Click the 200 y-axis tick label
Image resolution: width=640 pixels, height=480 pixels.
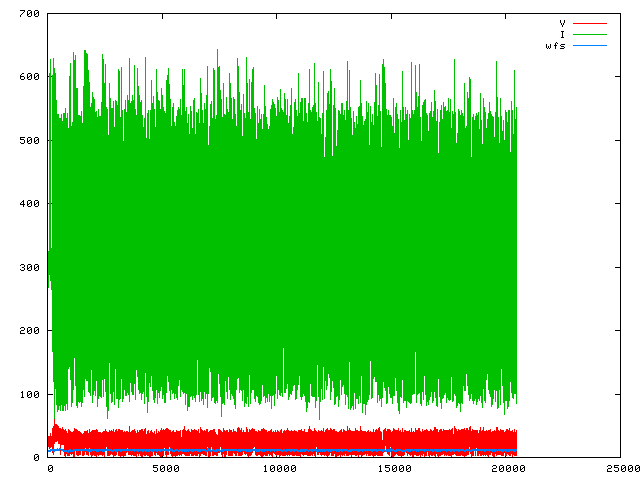click(28, 331)
